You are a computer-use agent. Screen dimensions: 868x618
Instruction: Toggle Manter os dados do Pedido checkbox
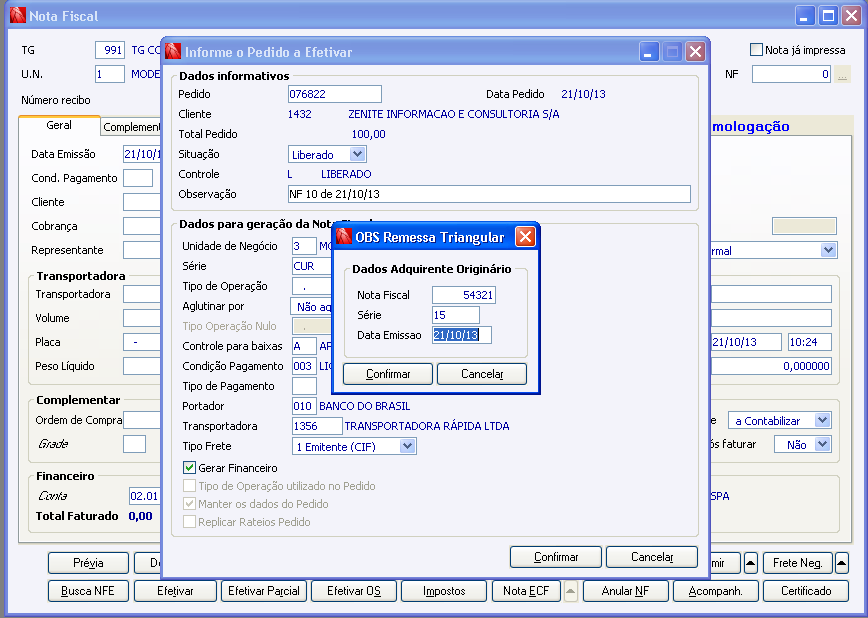tap(189, 504)
